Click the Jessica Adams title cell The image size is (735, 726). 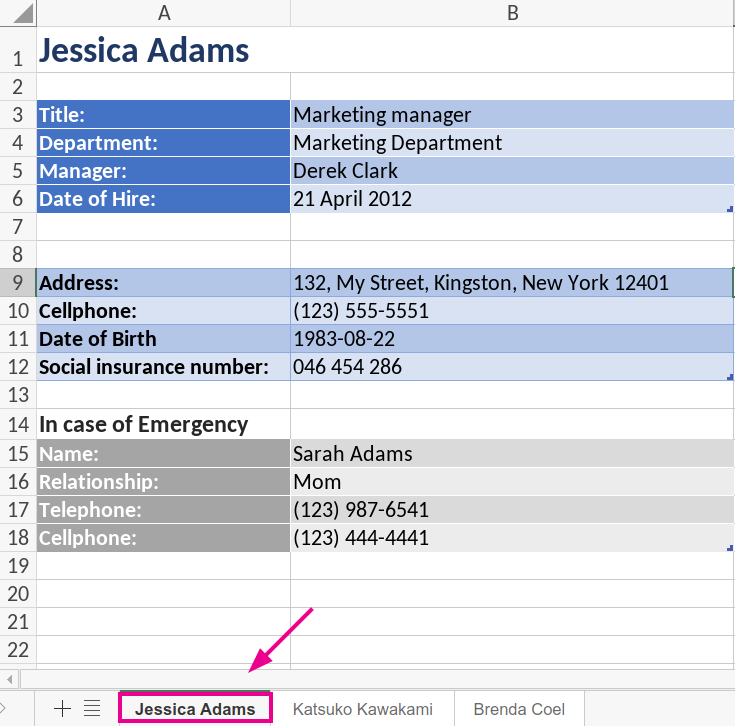[x=164, y=50]
